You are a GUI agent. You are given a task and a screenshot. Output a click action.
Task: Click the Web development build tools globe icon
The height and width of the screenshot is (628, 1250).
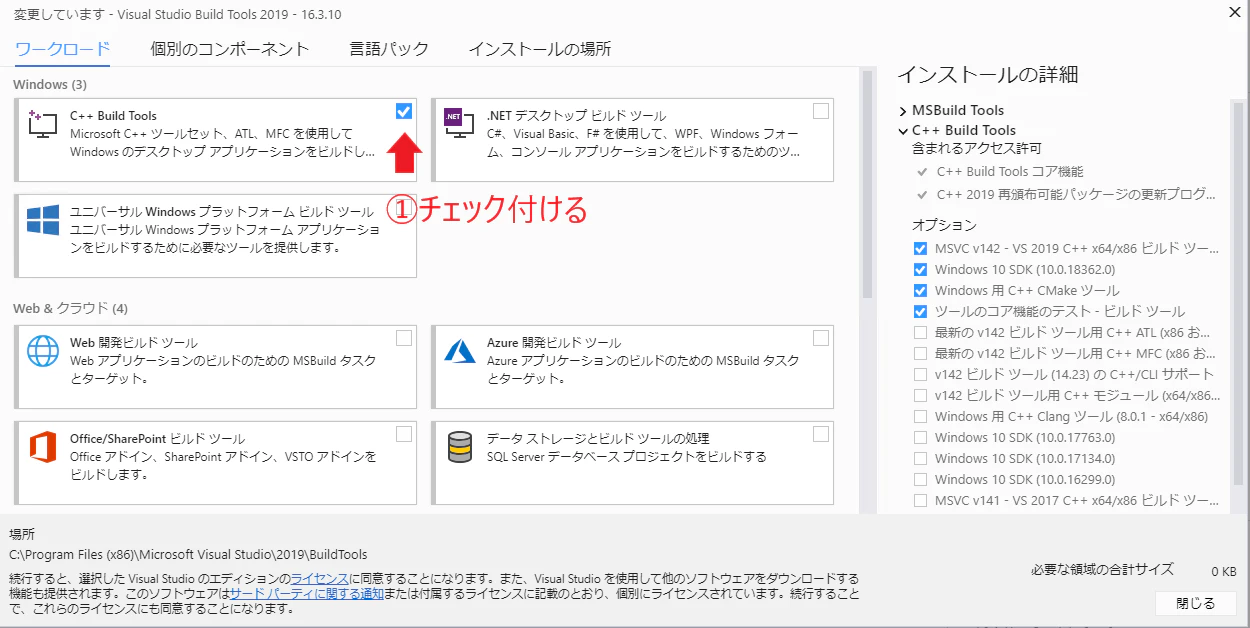[x=43, y=351]
